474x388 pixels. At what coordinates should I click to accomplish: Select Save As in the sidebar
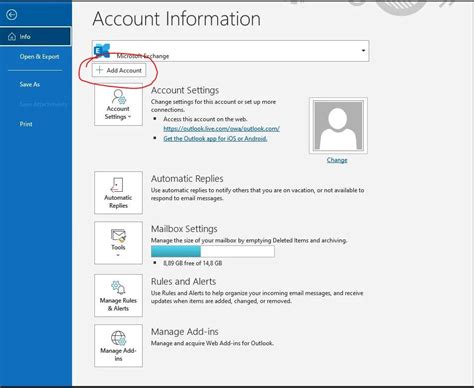(x=30, y=84)
